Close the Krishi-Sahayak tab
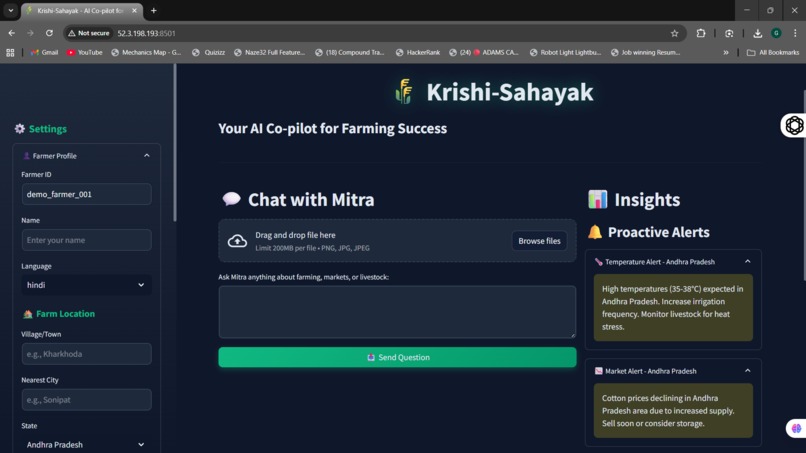Image resolution: width=806 pixels, height=453 pixels. pyautogui.click(x=134, y=10)
